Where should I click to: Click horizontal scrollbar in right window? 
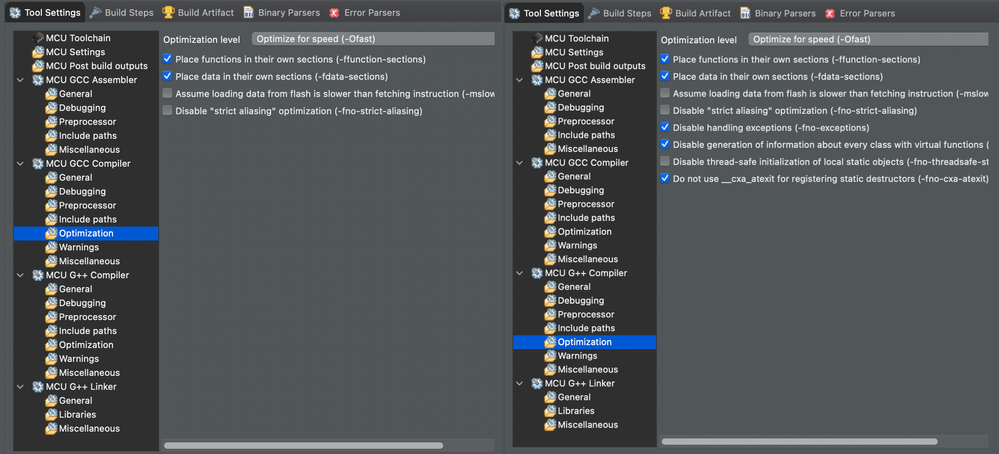click(800, 441)
